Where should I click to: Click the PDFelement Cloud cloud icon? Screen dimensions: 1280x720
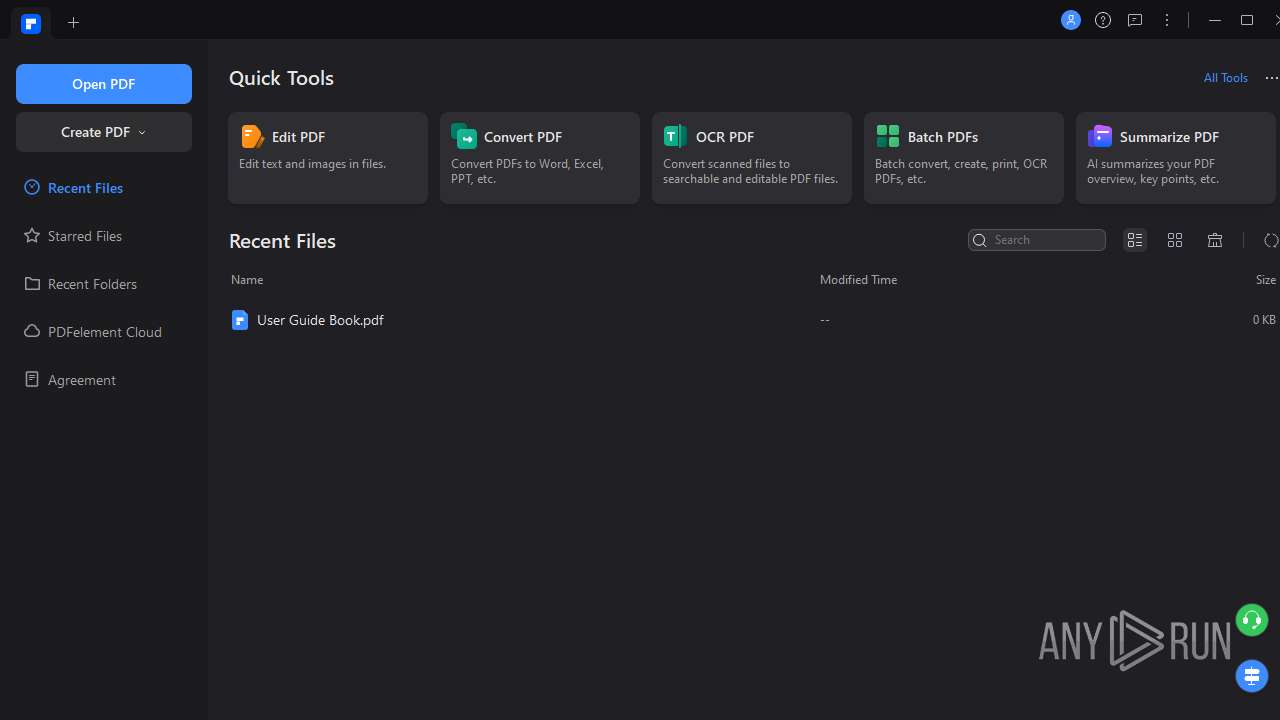pyautogui.click(x=32, y=331)
